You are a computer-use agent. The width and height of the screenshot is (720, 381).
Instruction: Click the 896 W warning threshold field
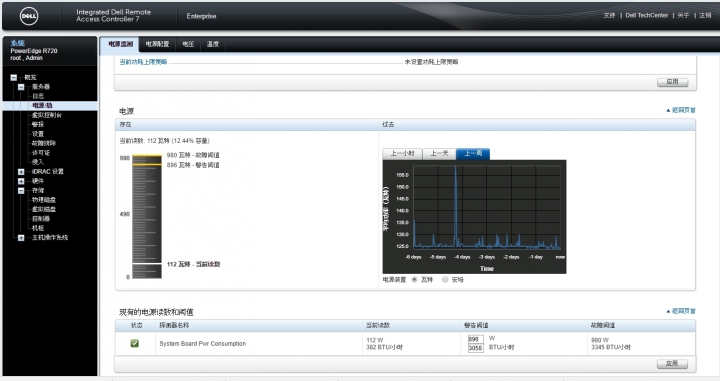pos(475,339)
